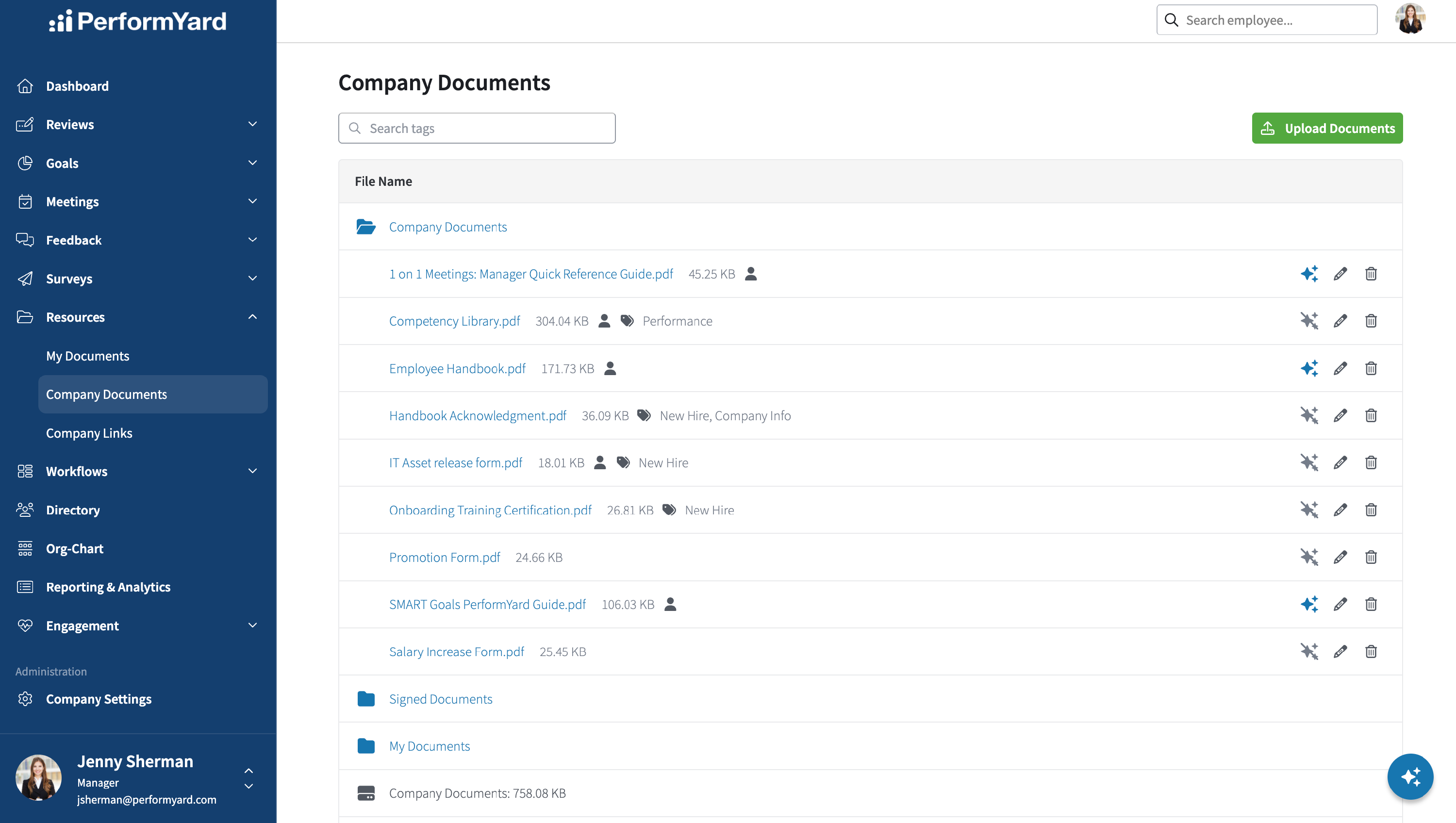Click the pencil icon for Salary Increase Form.pdf
The image size is (1456, 823).
(1340, 652)
